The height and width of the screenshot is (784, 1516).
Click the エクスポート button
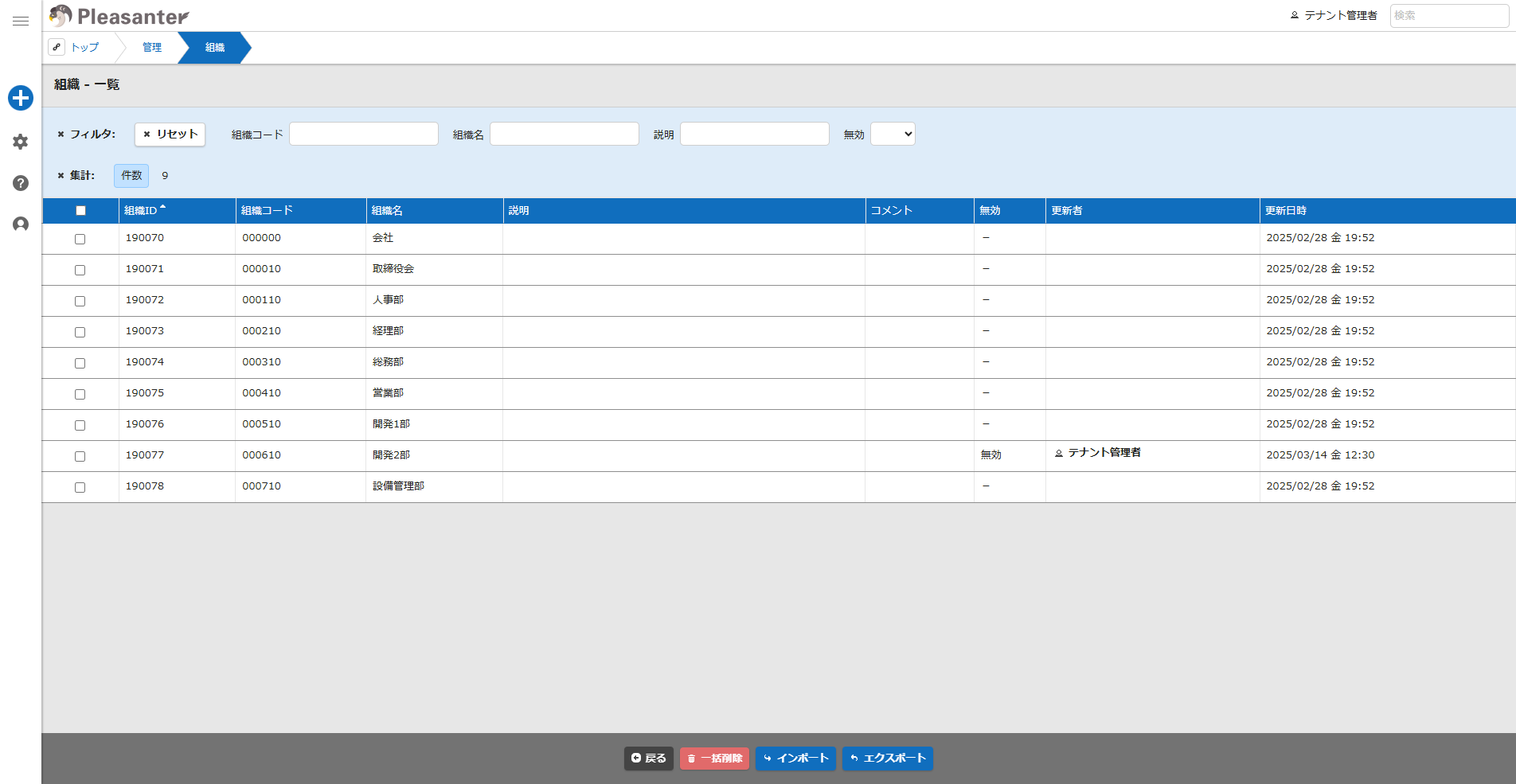[x=888, y=759]
